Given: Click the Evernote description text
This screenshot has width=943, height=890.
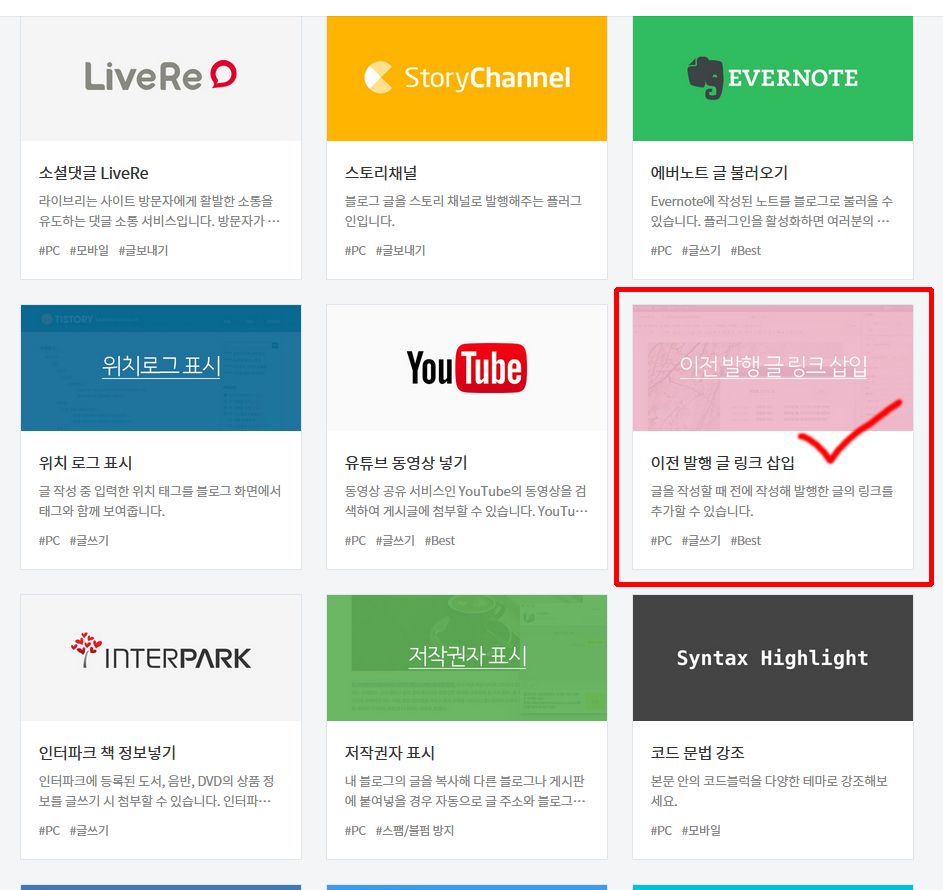Looking at the screenshot, I should [x=772, y=210].
